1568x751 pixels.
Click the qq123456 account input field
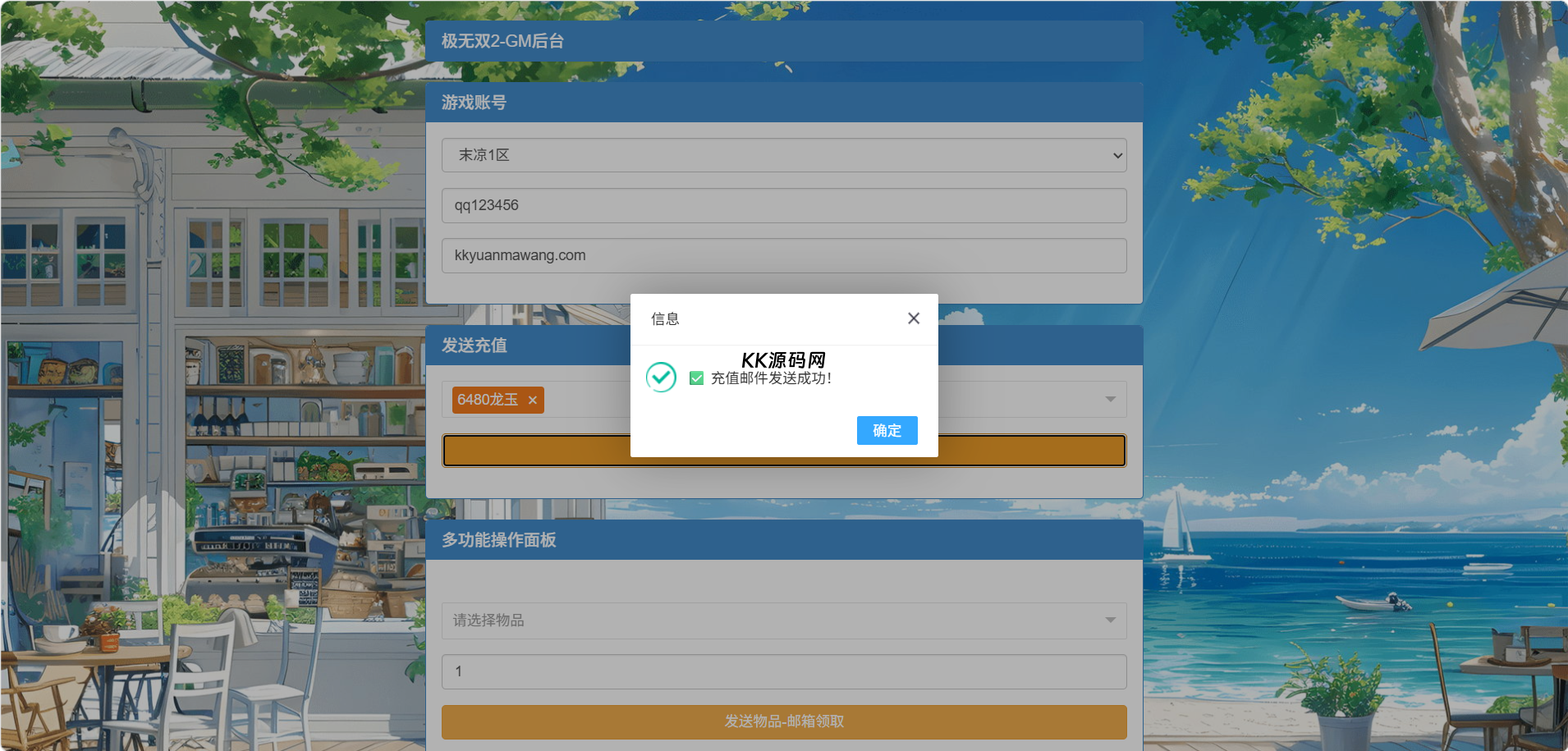coord(783,205)
